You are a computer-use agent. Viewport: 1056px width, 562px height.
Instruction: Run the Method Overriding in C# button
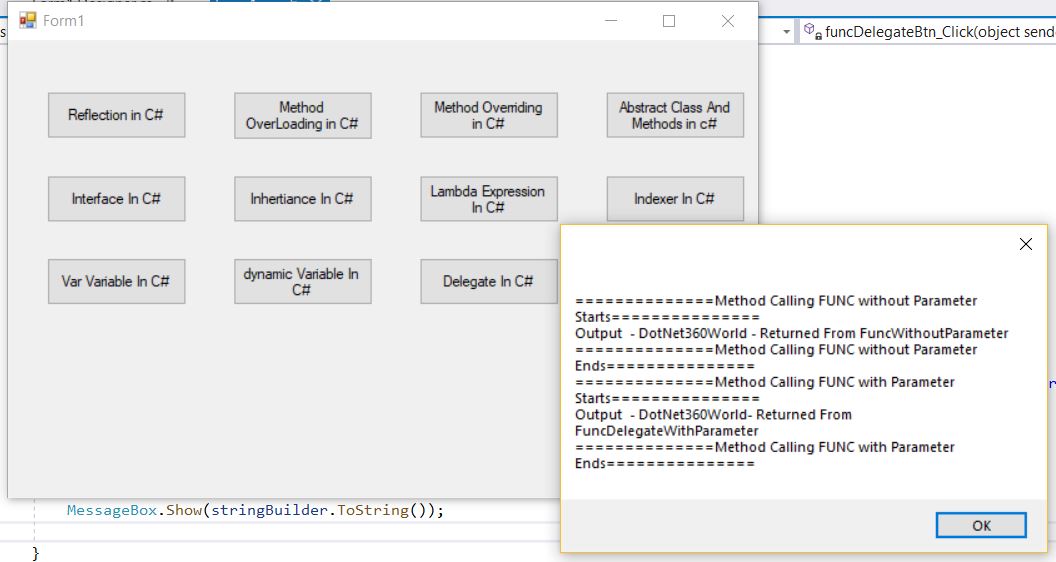point(489,115)
